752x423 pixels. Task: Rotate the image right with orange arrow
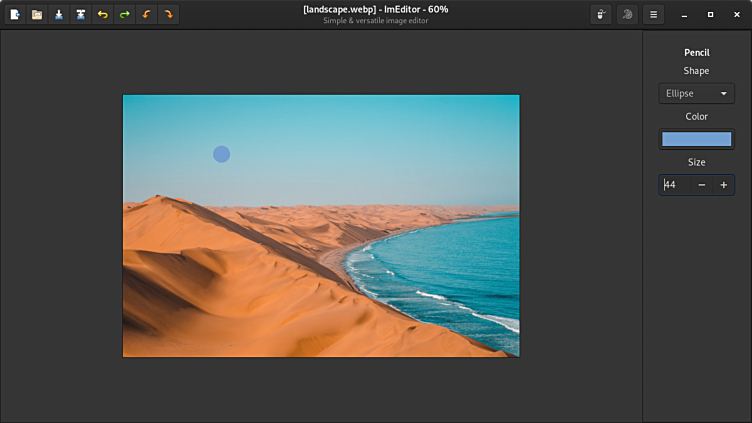point(168,15)
